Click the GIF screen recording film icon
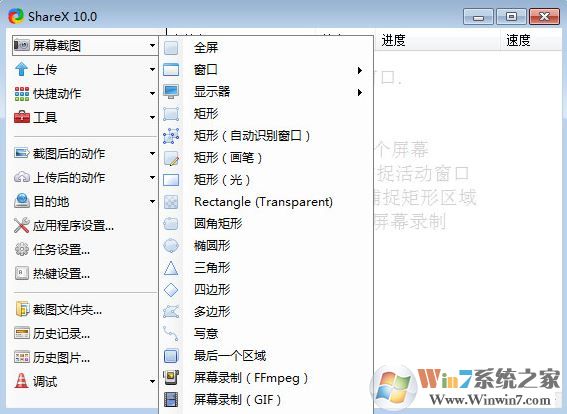Image resolution: width=567 pixels, height=414 pixels. (171, 400)
